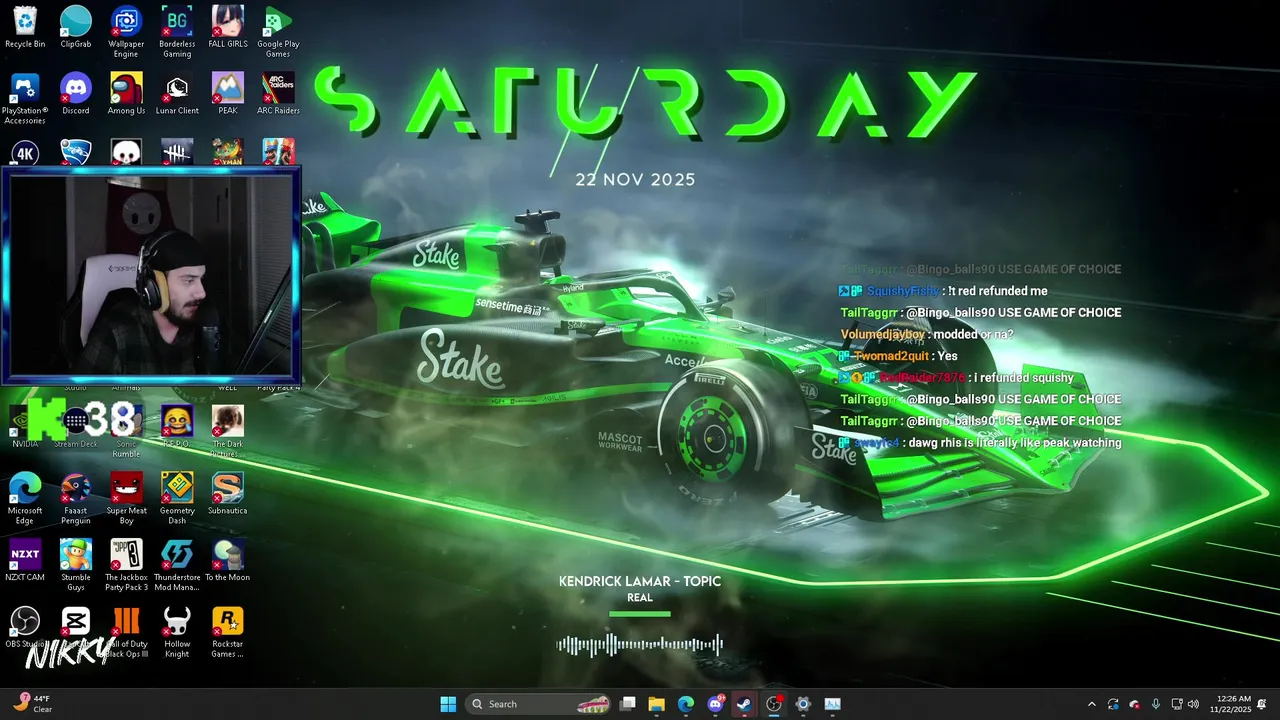Select the R.E.P.O. game icon

click(177, 426)
